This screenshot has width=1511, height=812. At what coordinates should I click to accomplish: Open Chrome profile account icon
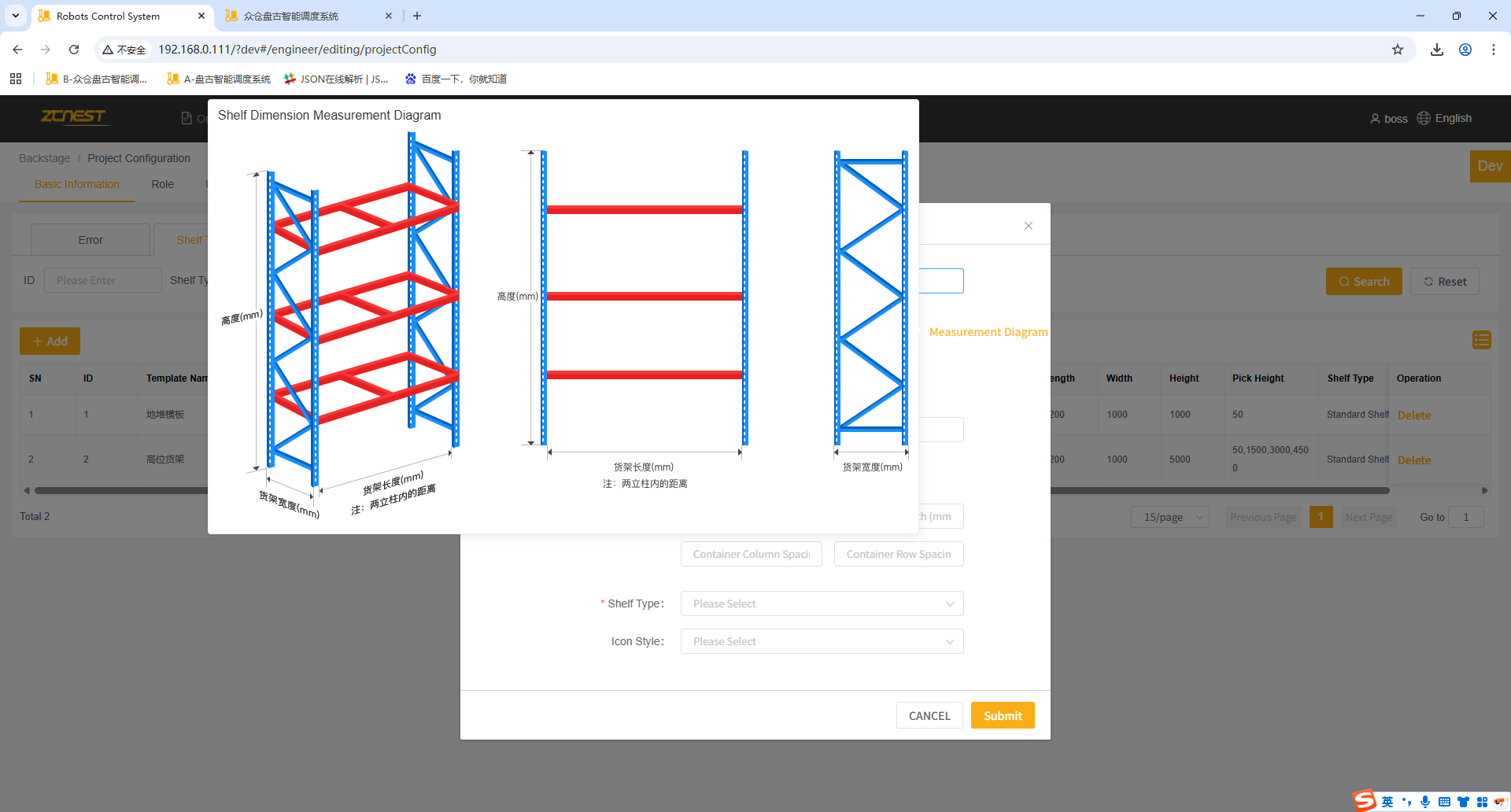click(1465, 50)
